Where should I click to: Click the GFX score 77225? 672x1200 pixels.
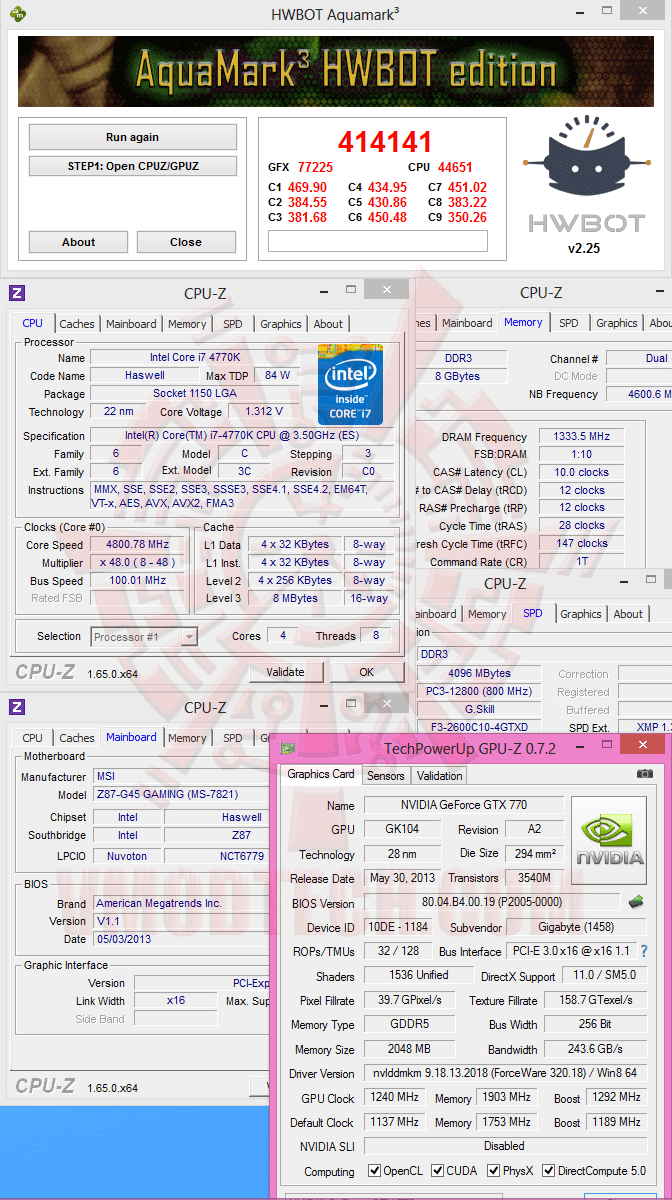tap(315, 167)
